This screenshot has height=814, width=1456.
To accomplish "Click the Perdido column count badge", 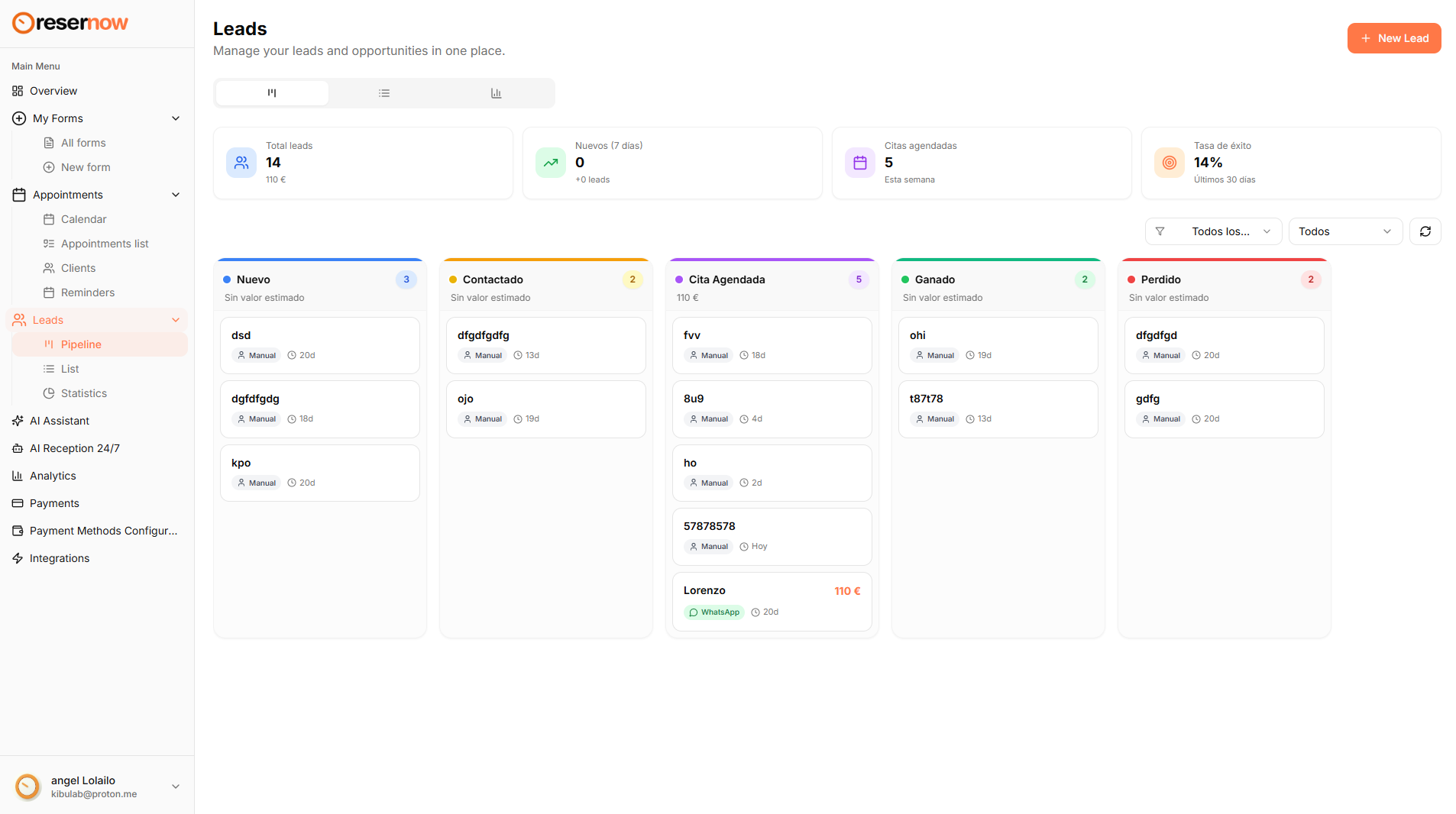I will [1311, 279].
